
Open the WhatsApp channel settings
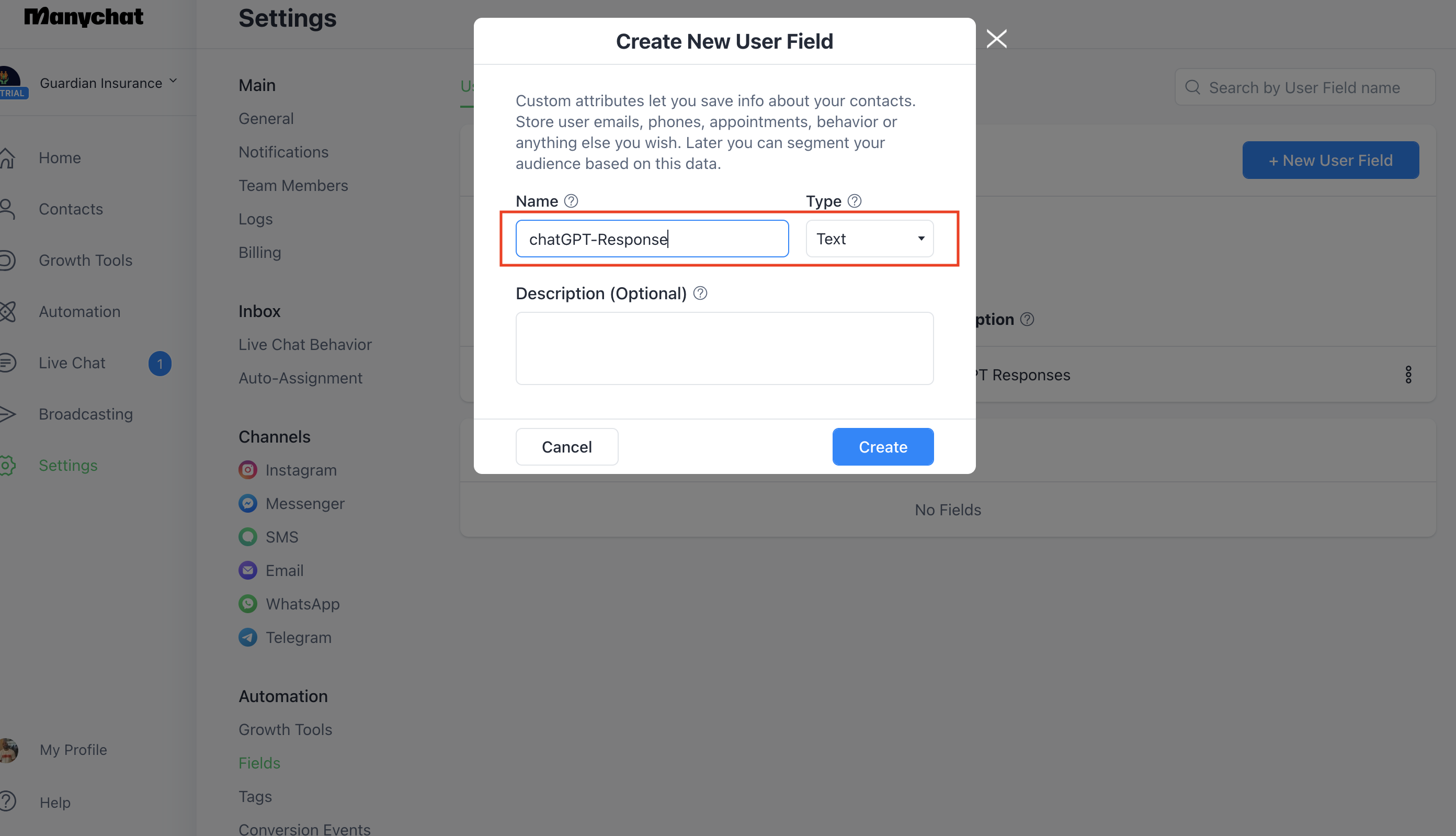pyautogui.click(x=302, y=604)
